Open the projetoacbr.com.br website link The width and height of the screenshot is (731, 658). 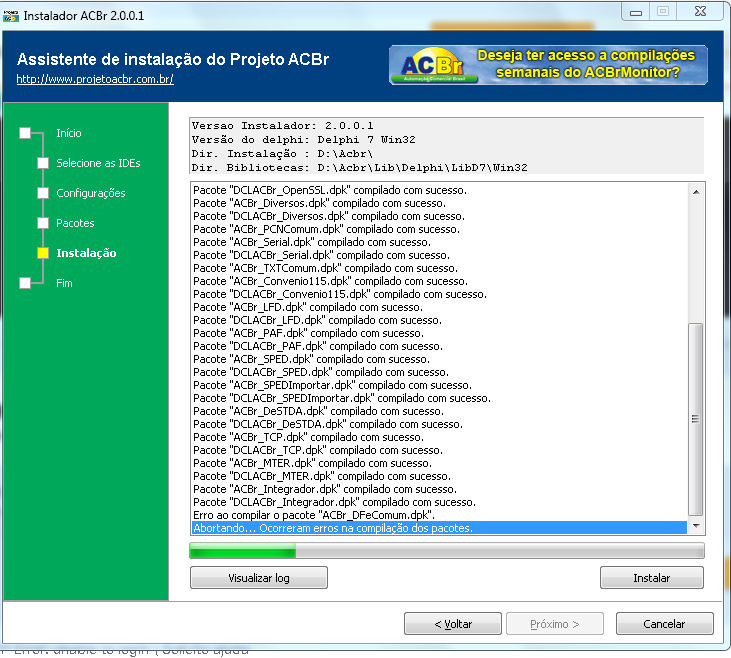[x=95, y=79]
